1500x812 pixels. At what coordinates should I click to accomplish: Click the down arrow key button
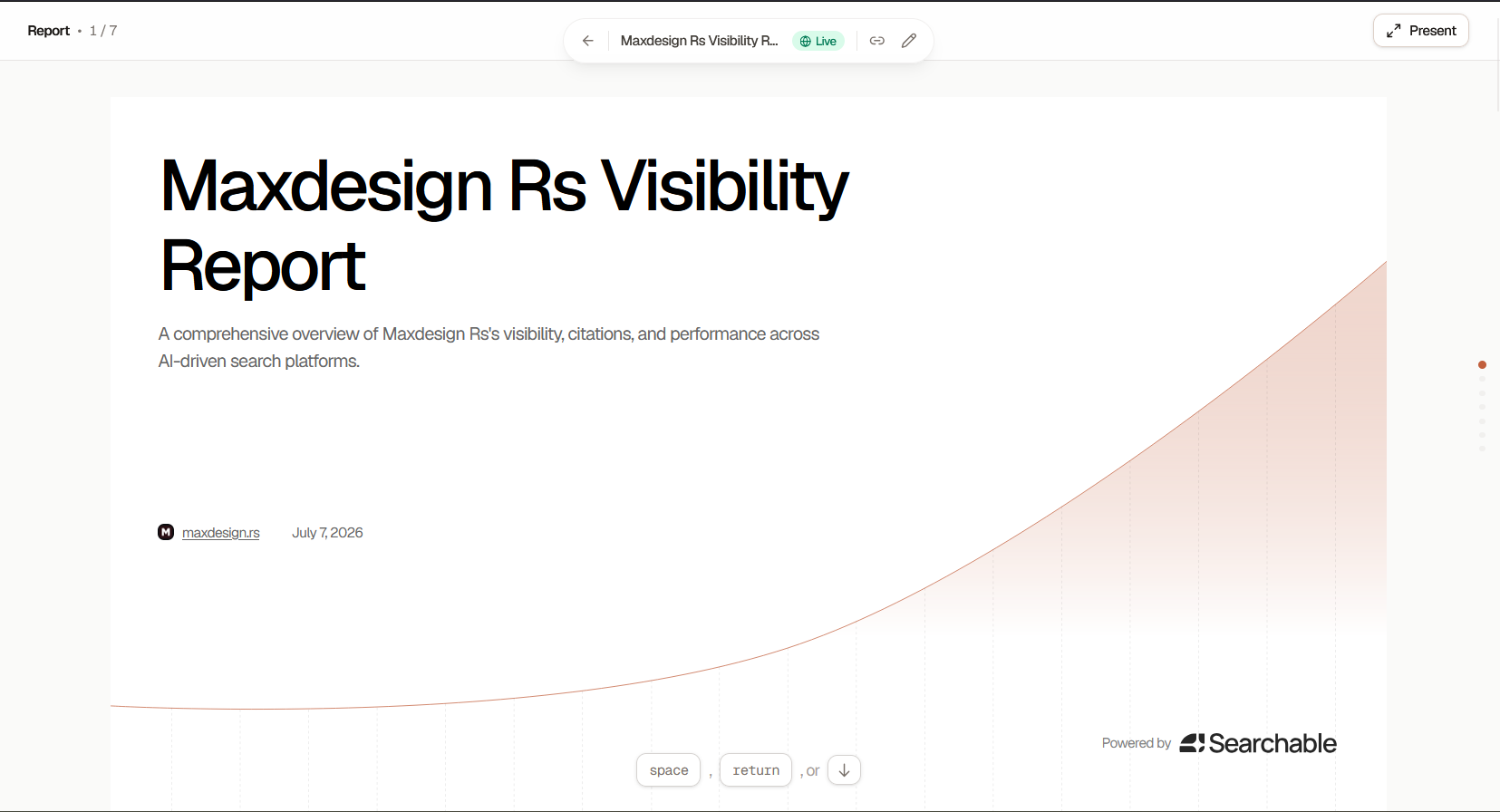pos(844,770)
